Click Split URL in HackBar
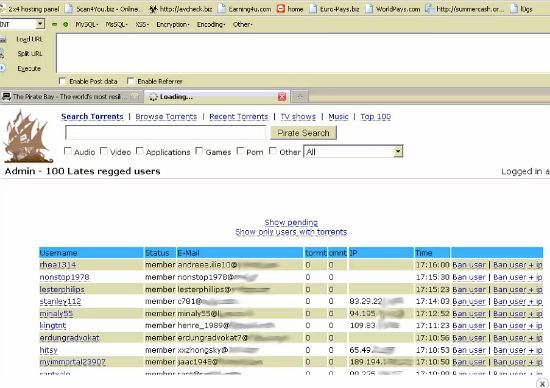 point(30,54)
